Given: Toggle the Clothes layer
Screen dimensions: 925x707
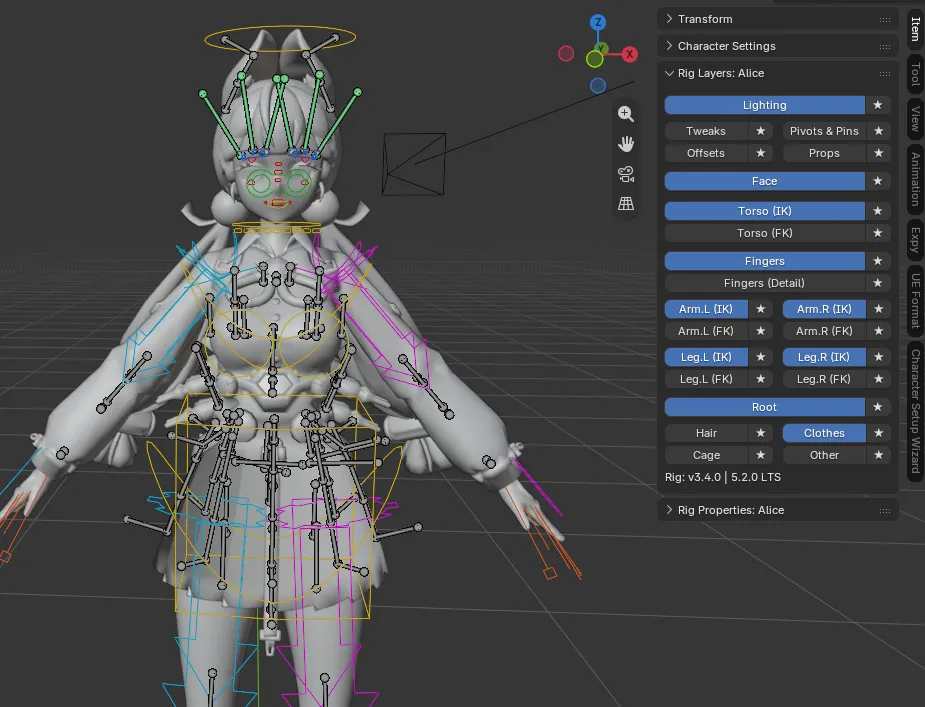Looking at the screenshot, I should [x=824, y=433].
